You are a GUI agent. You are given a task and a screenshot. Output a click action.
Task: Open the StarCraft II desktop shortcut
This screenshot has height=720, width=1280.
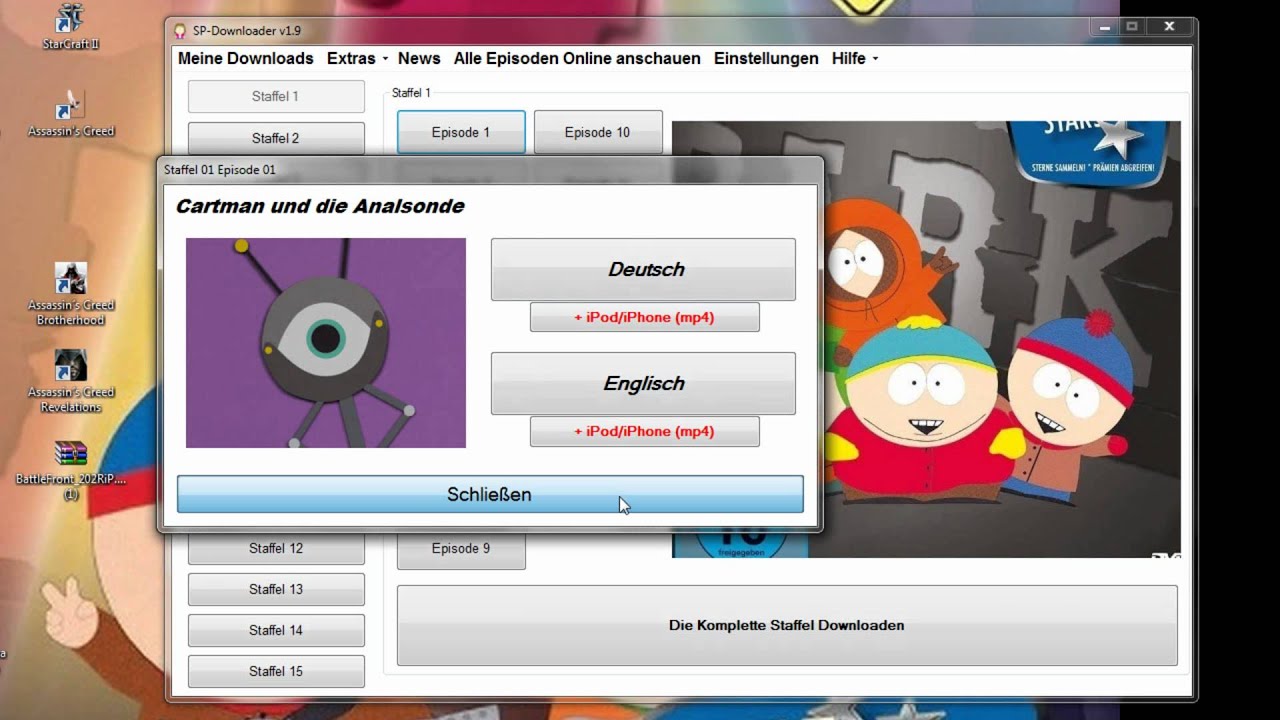click(70, 27)
